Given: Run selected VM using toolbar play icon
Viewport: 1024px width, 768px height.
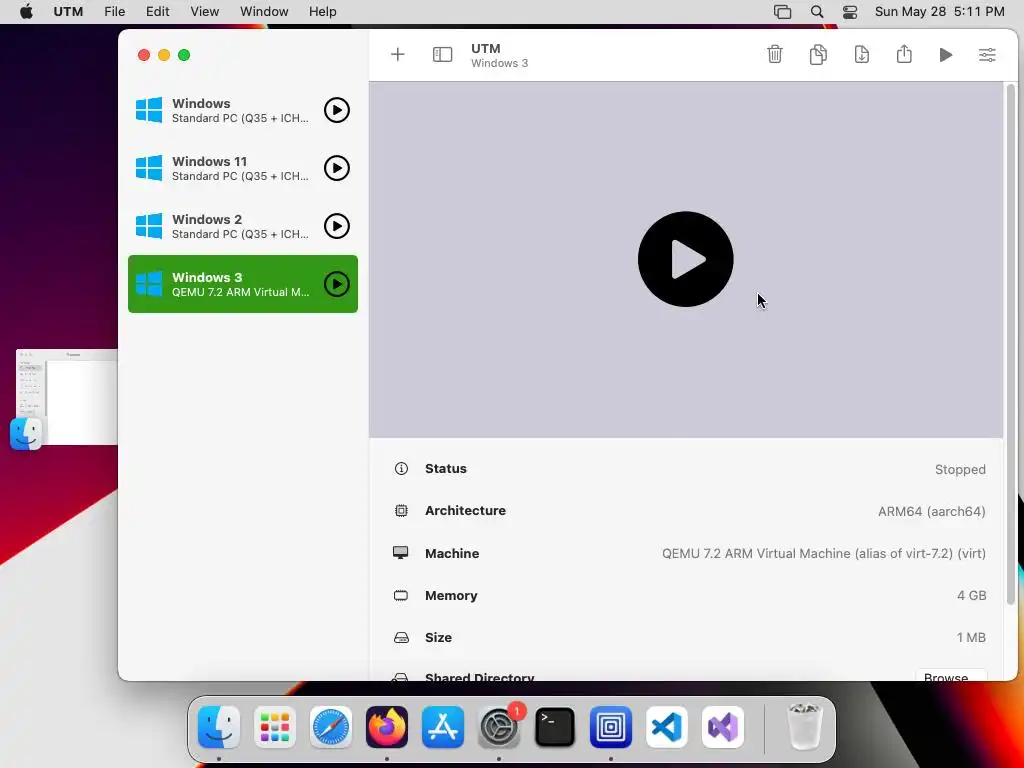Looking at the screenshot, I should 946,55.
